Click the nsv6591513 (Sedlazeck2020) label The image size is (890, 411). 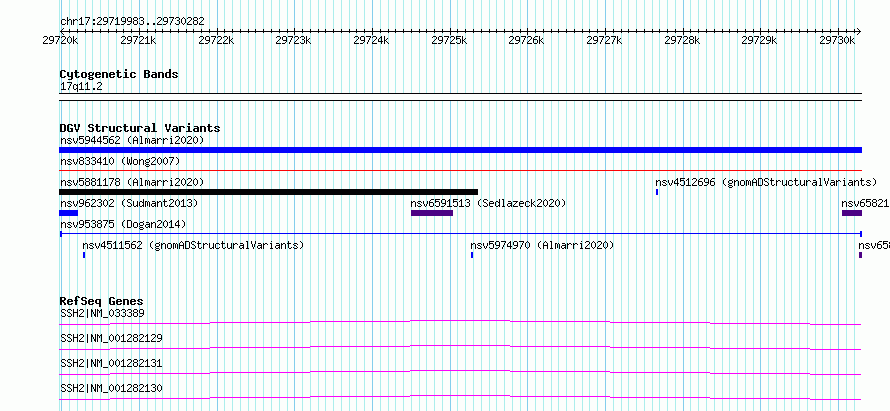[488, 203]
